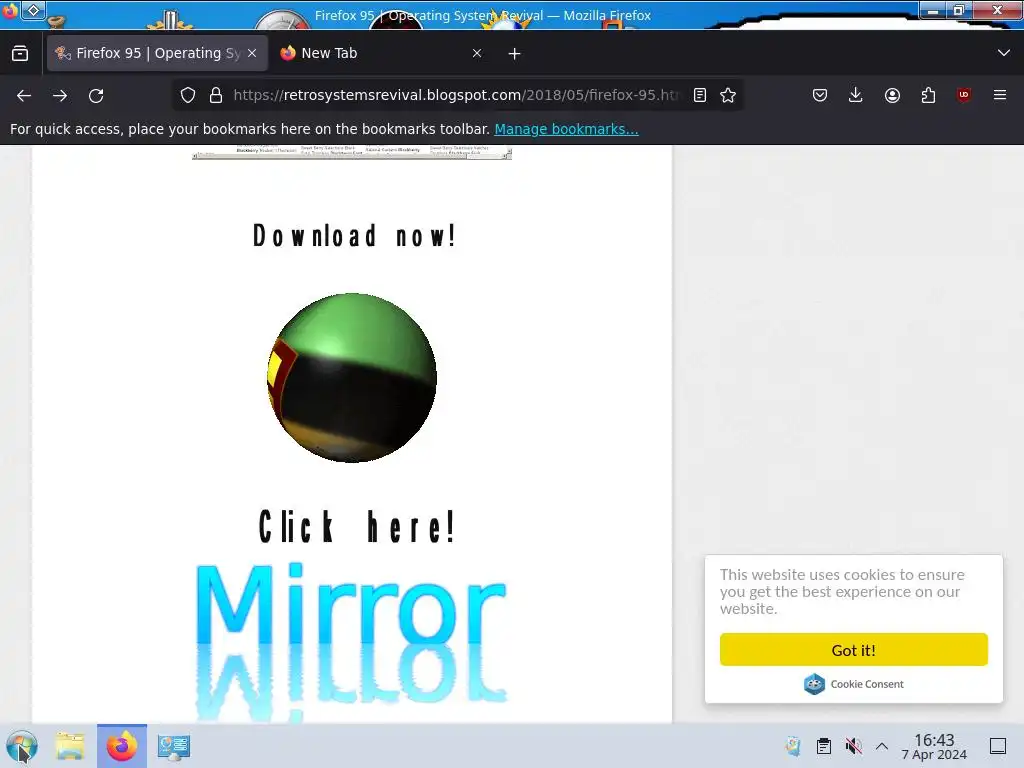The width and height of the screenshot is (1024, 768).
Task: Reload the current page
Action: click(96, 95)
